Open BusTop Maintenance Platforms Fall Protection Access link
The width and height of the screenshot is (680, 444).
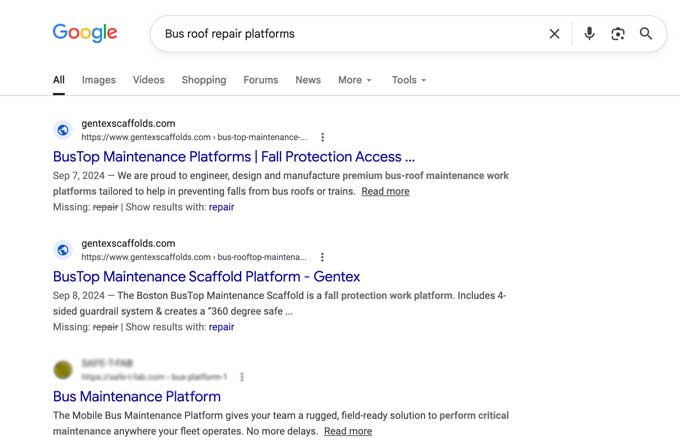234,157
